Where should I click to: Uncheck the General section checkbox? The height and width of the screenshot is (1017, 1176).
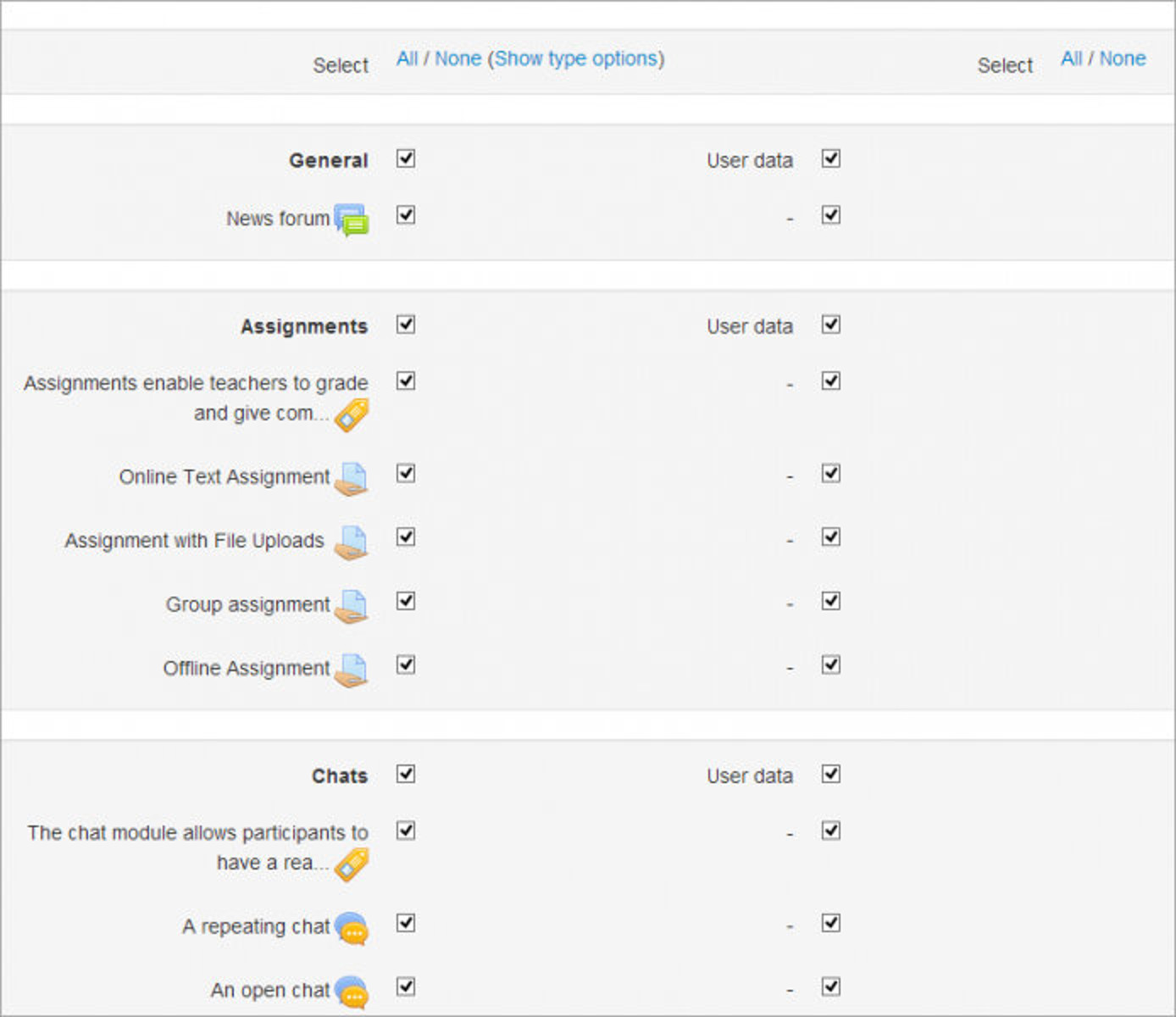coord(406,158)
